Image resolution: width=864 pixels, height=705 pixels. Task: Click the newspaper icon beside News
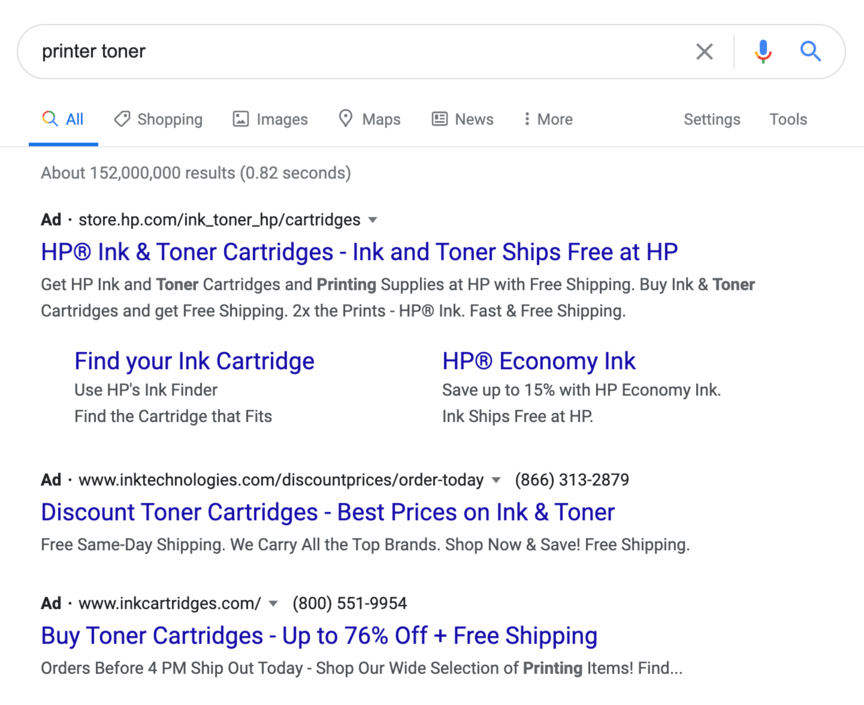point(439,119)
